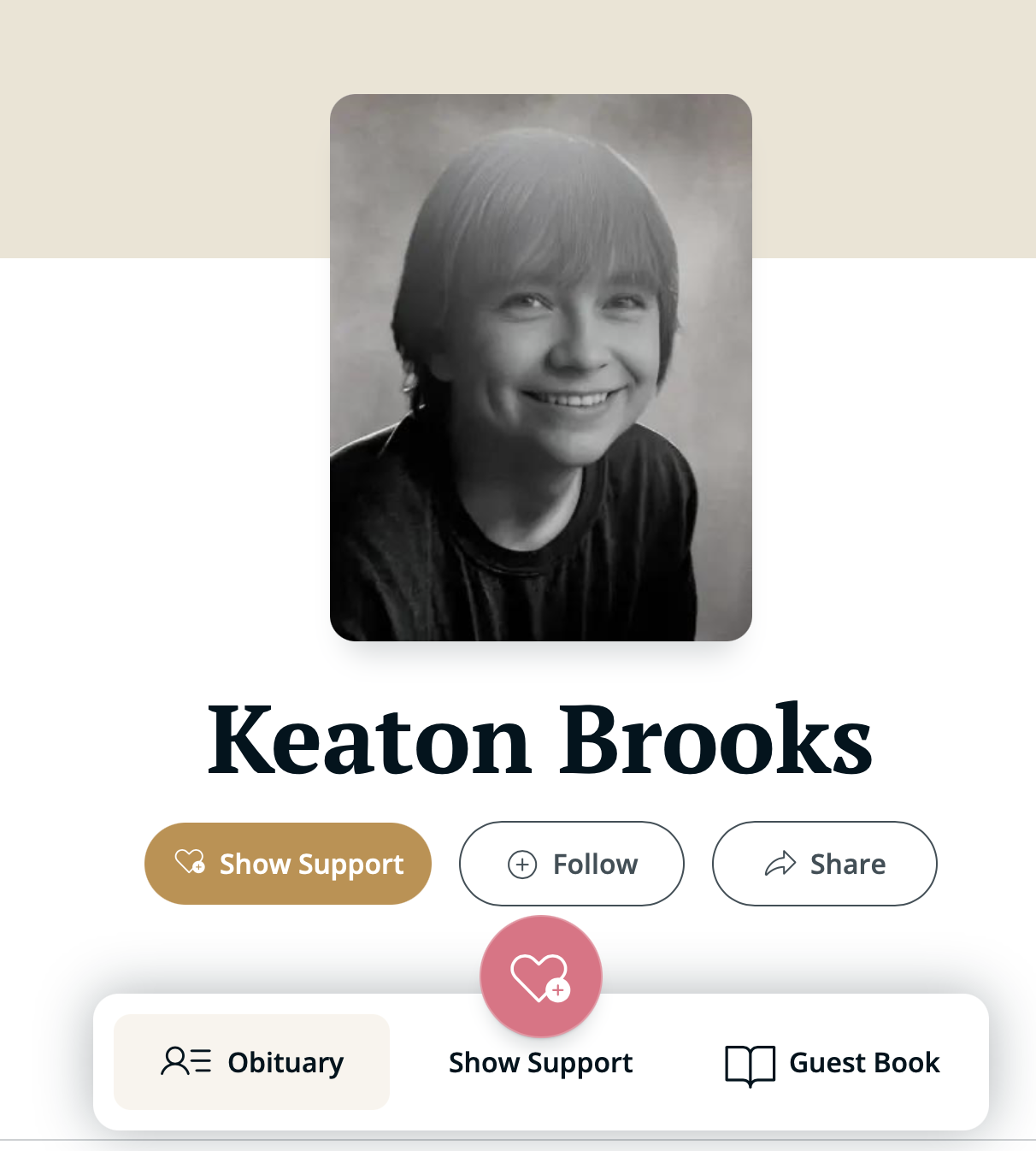Click the plus circle icon beside Follow
The width and height of the screenshot is (1036, 1151).
(522, 865)
